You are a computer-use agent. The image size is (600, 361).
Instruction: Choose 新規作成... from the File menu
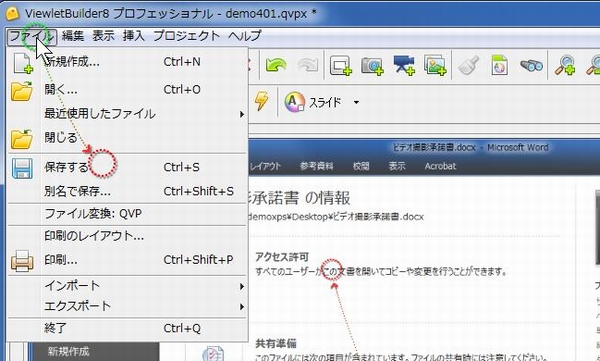coord(127,62)
